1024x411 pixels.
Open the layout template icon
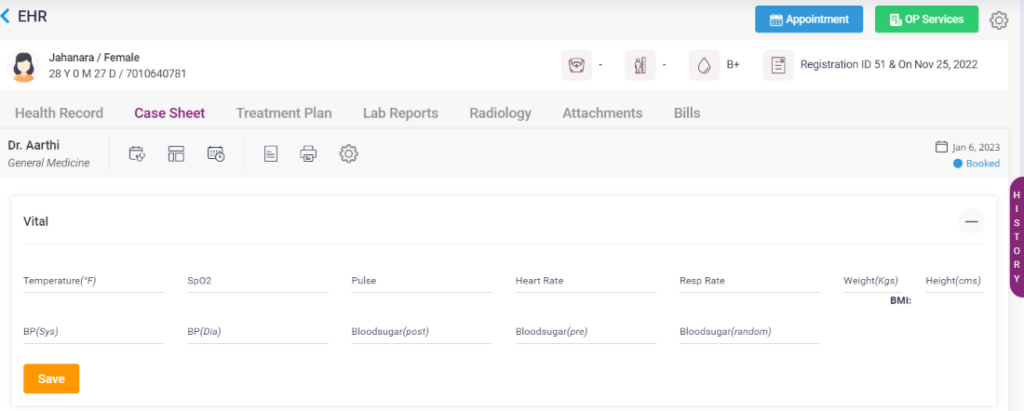coord(176,154)
